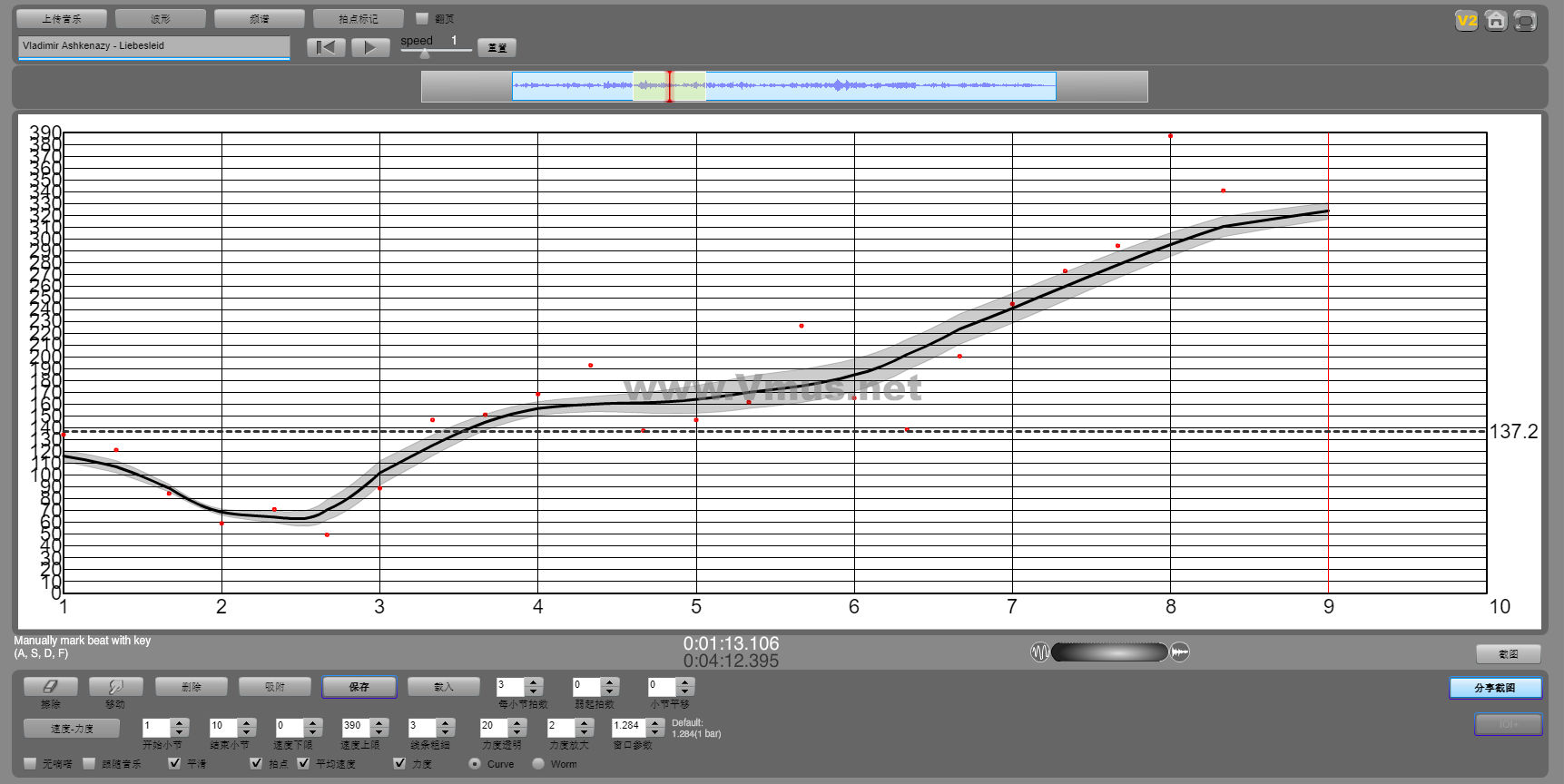Enable the 翻页 page-flip checkbox
Viewport: 1564px width, 784px height.
[422, 18]
